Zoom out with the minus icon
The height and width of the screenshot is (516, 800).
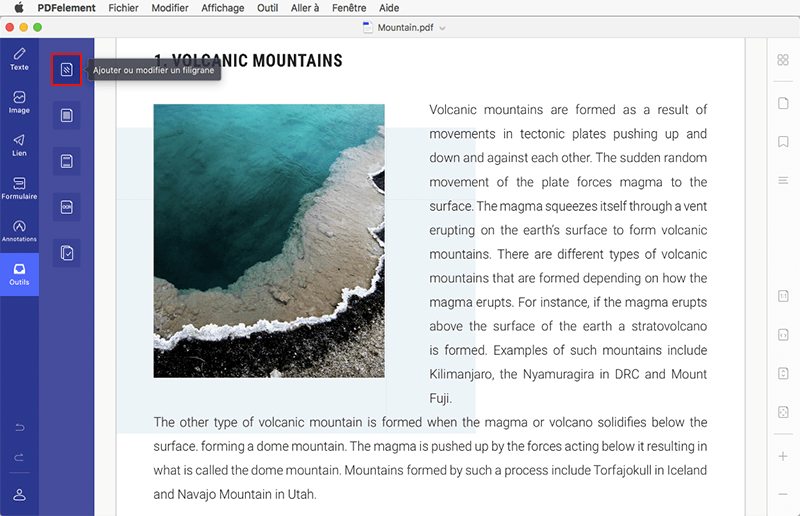click(783, 494)
